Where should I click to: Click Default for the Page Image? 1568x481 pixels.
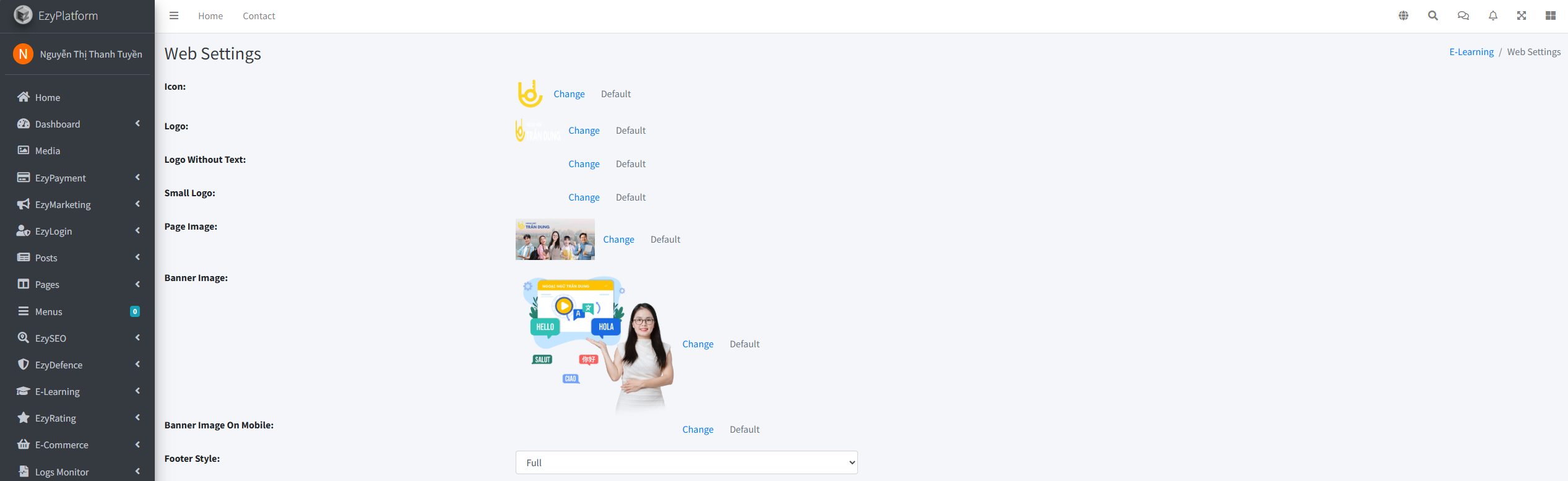click(665, 240)
